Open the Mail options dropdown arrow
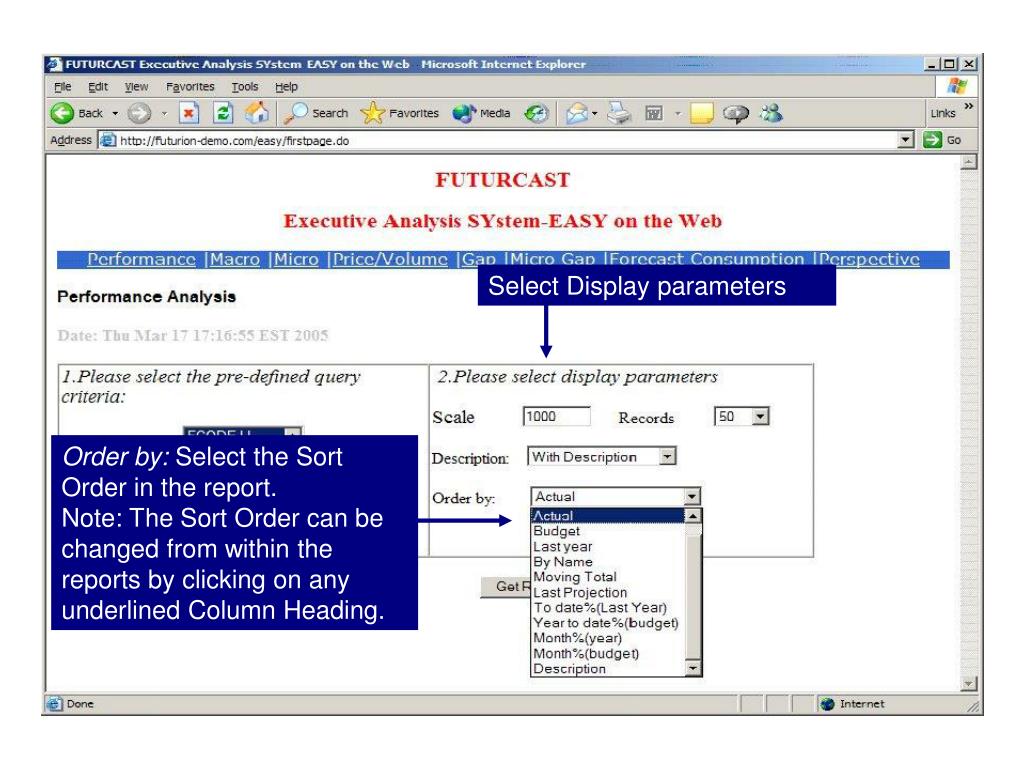Image resolution: width=1024 pixels, height=768 pixels. pos(594,114)
